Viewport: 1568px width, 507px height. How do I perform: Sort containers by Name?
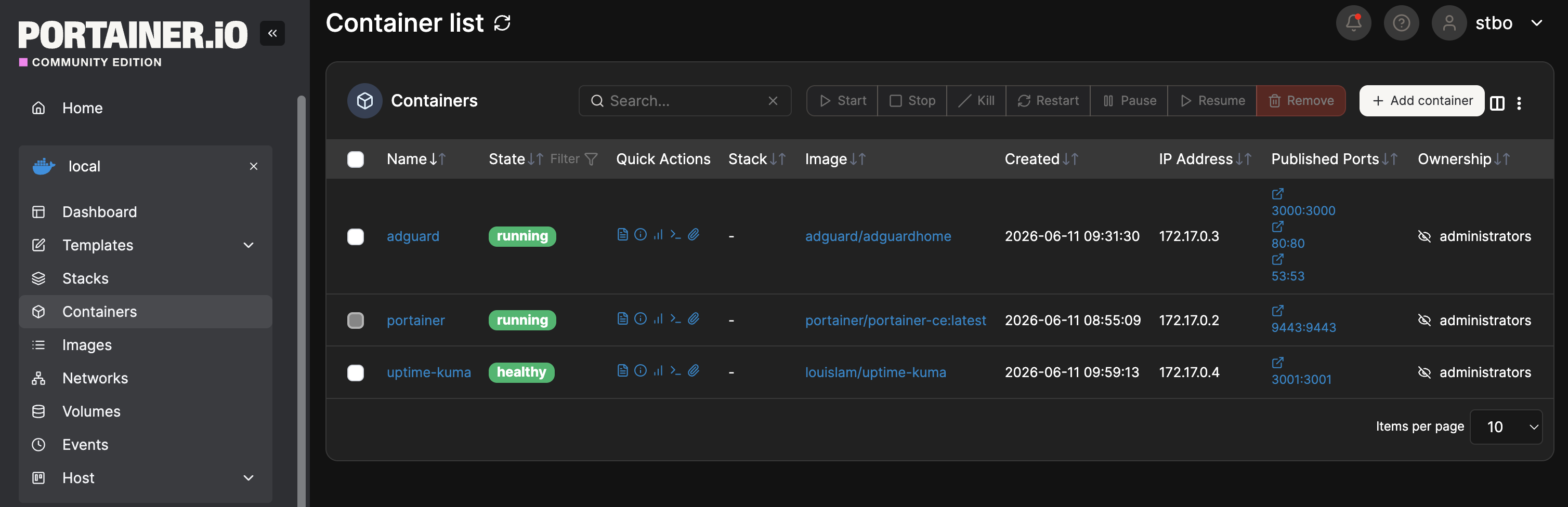[x=416, y=159]
